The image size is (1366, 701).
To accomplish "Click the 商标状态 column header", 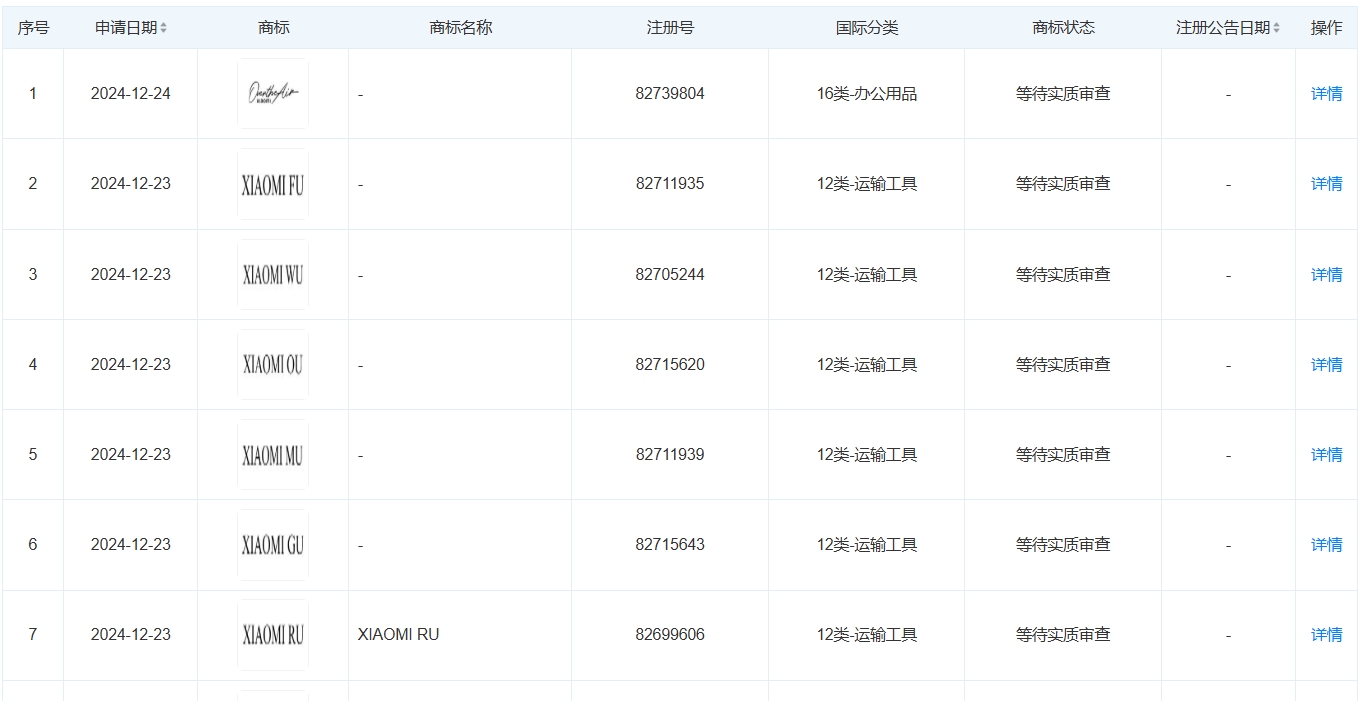I will tap(1062, 28).
